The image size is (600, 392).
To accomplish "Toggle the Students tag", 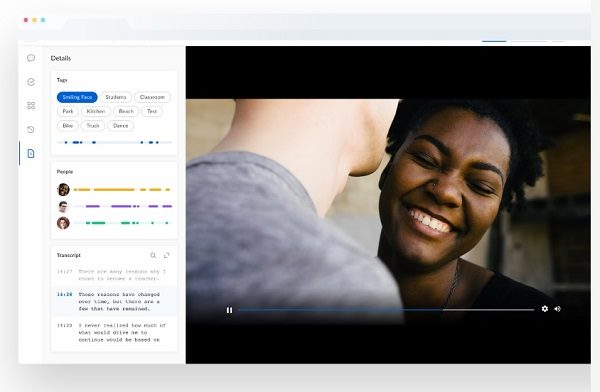I will (116, 97).
